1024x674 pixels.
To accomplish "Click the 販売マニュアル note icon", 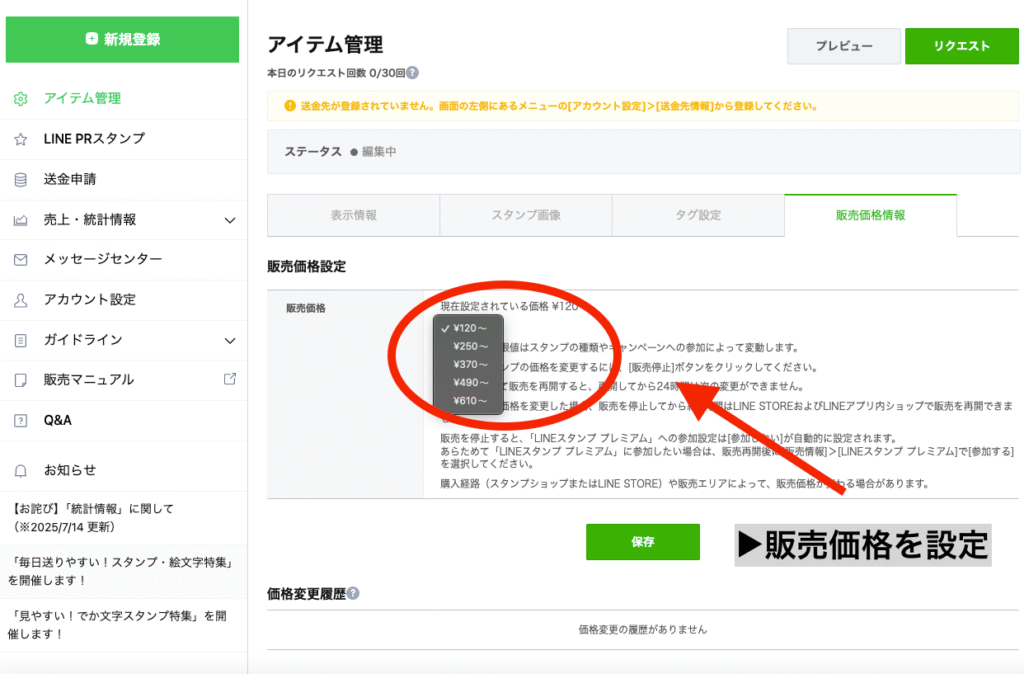I will tap(21, 380).
